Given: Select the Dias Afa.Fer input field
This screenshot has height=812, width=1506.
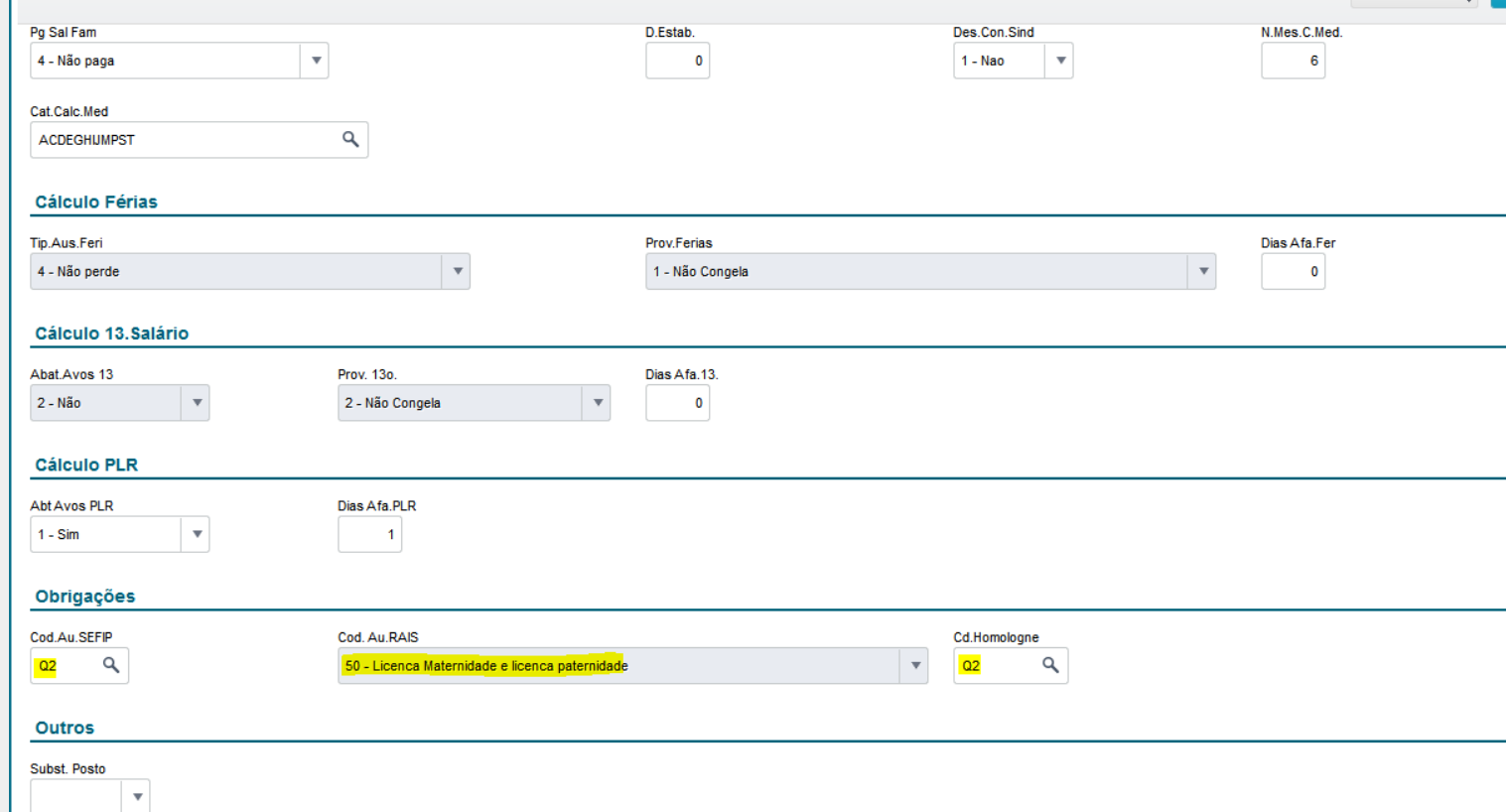Looking at the screenshot, I should [x=1293, y=271].
